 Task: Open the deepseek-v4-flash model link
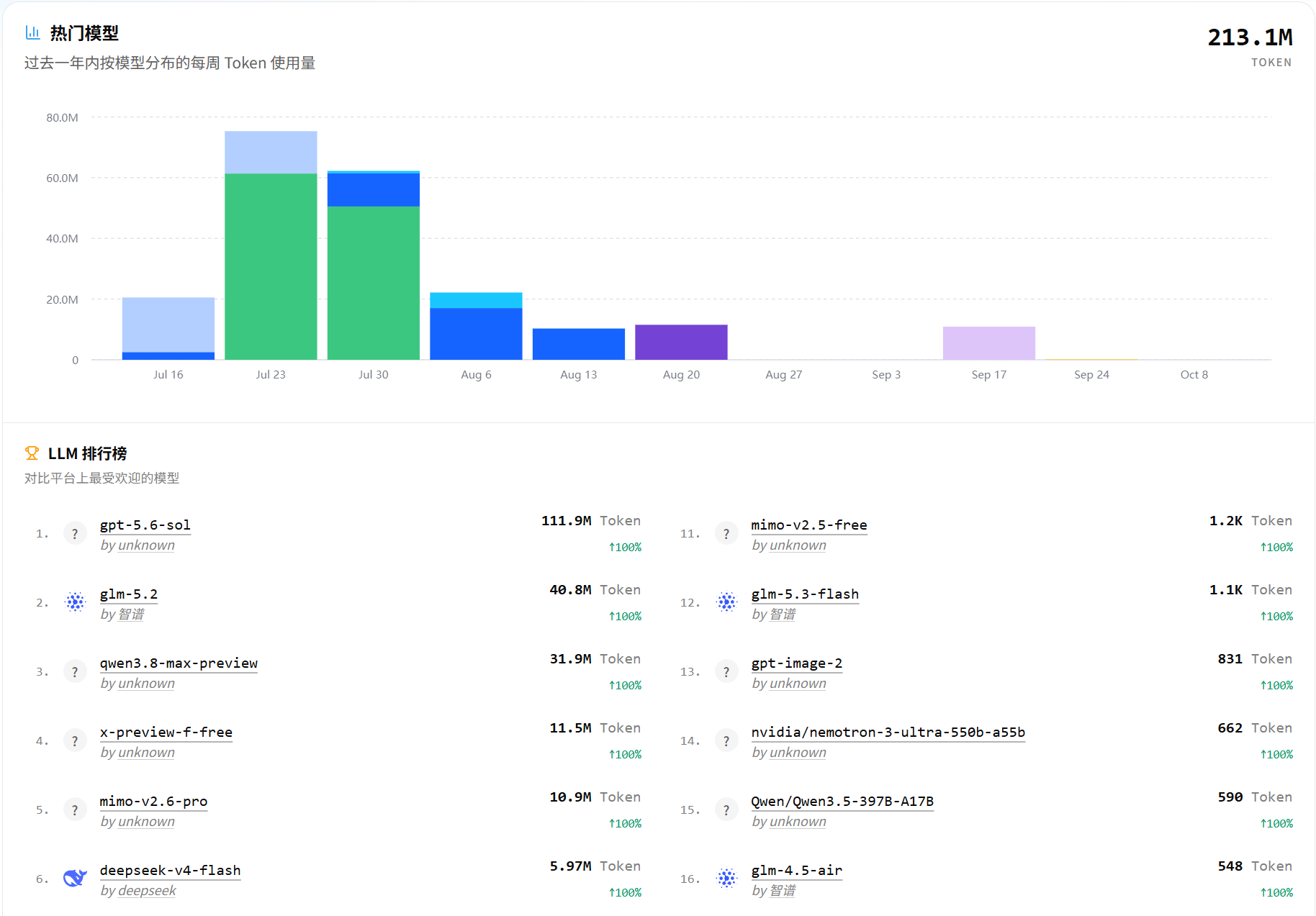[x=170, y=870]
